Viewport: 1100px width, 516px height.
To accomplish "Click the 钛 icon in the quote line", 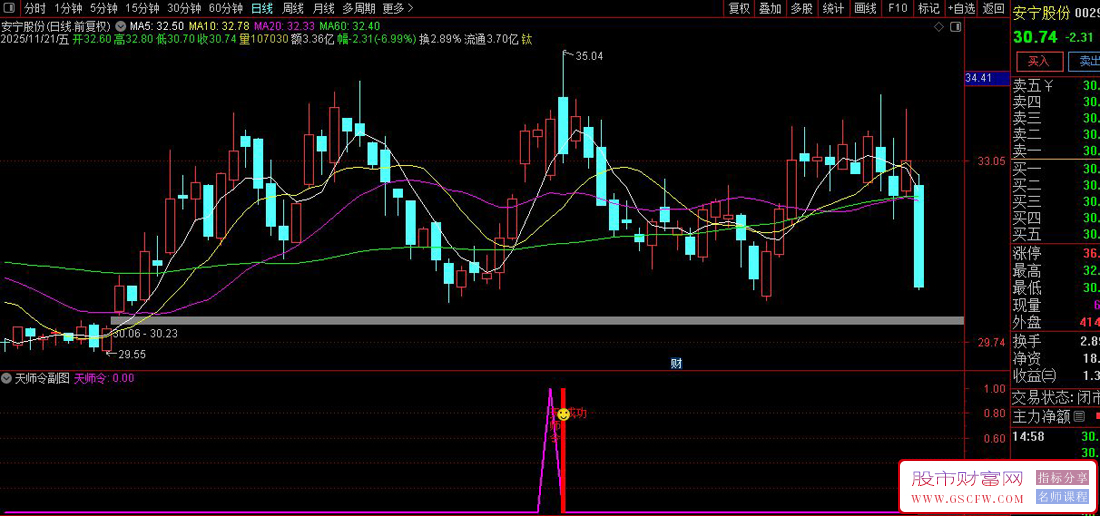I will coord(526,40).
